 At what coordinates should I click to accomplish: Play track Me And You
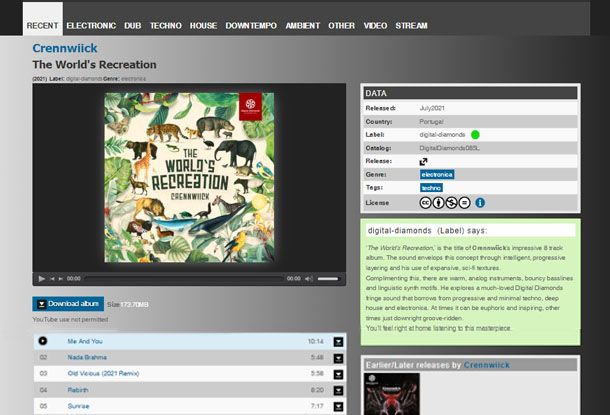coord(85,341)
